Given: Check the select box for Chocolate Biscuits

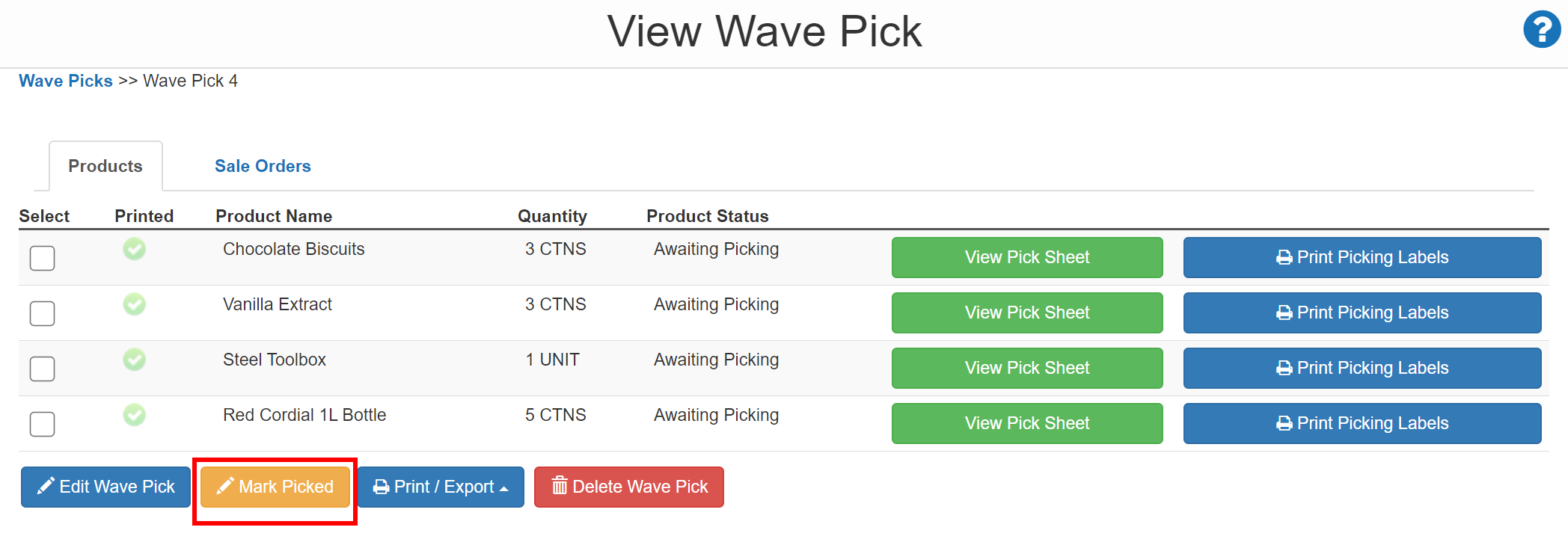Looking at the screenshot, I should 42,258.
